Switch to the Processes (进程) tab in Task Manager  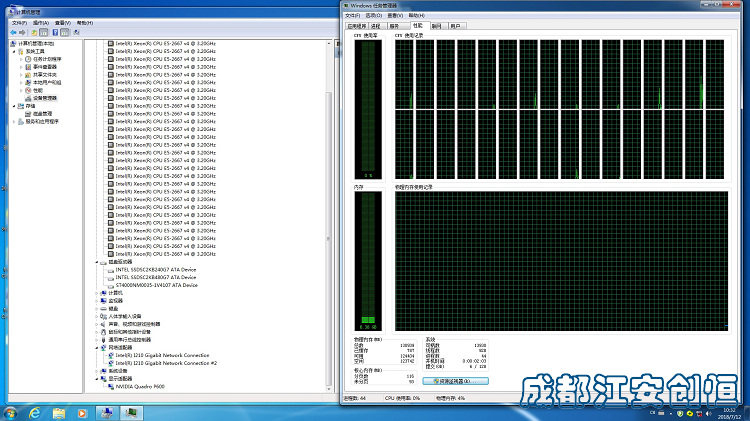point(376,26)
